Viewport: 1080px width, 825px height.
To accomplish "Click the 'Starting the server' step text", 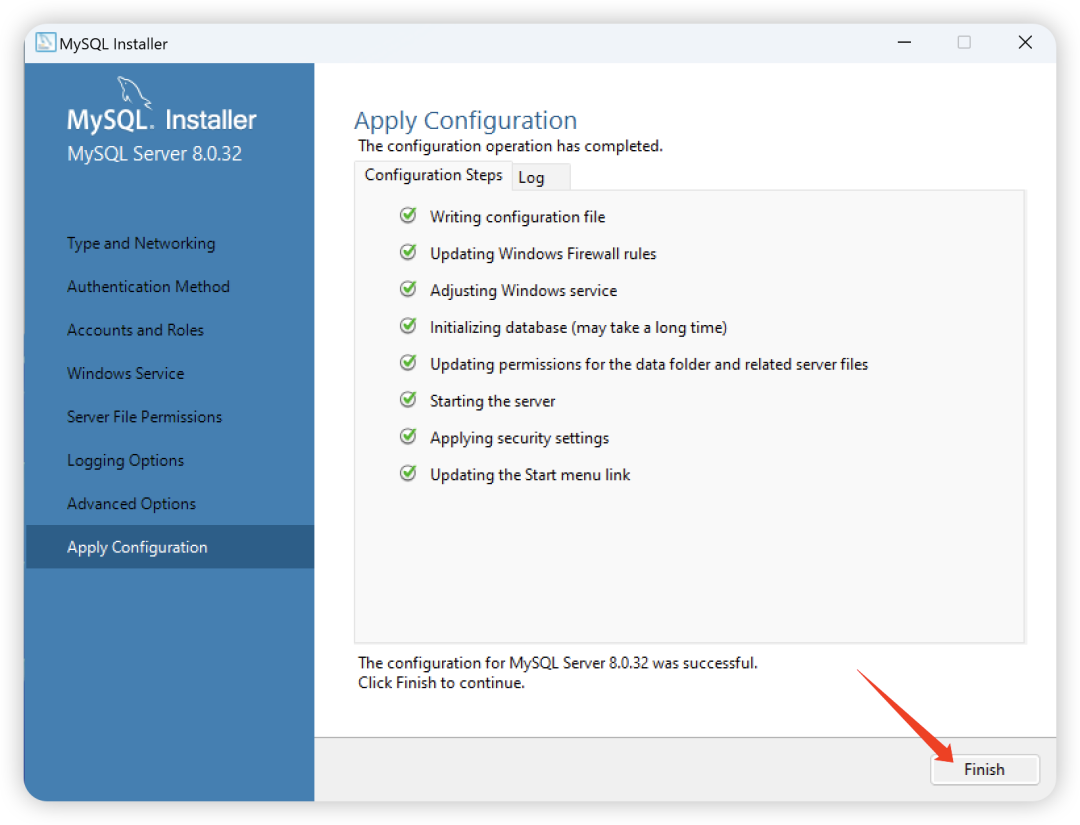I will pyautogui.click(x=492, y=401).
